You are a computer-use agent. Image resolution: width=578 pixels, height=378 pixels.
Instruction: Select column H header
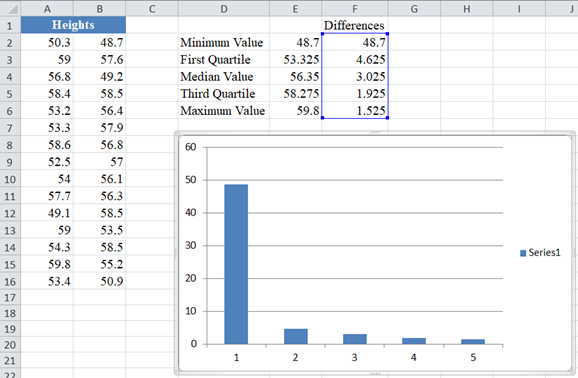[x=467, y=8]
